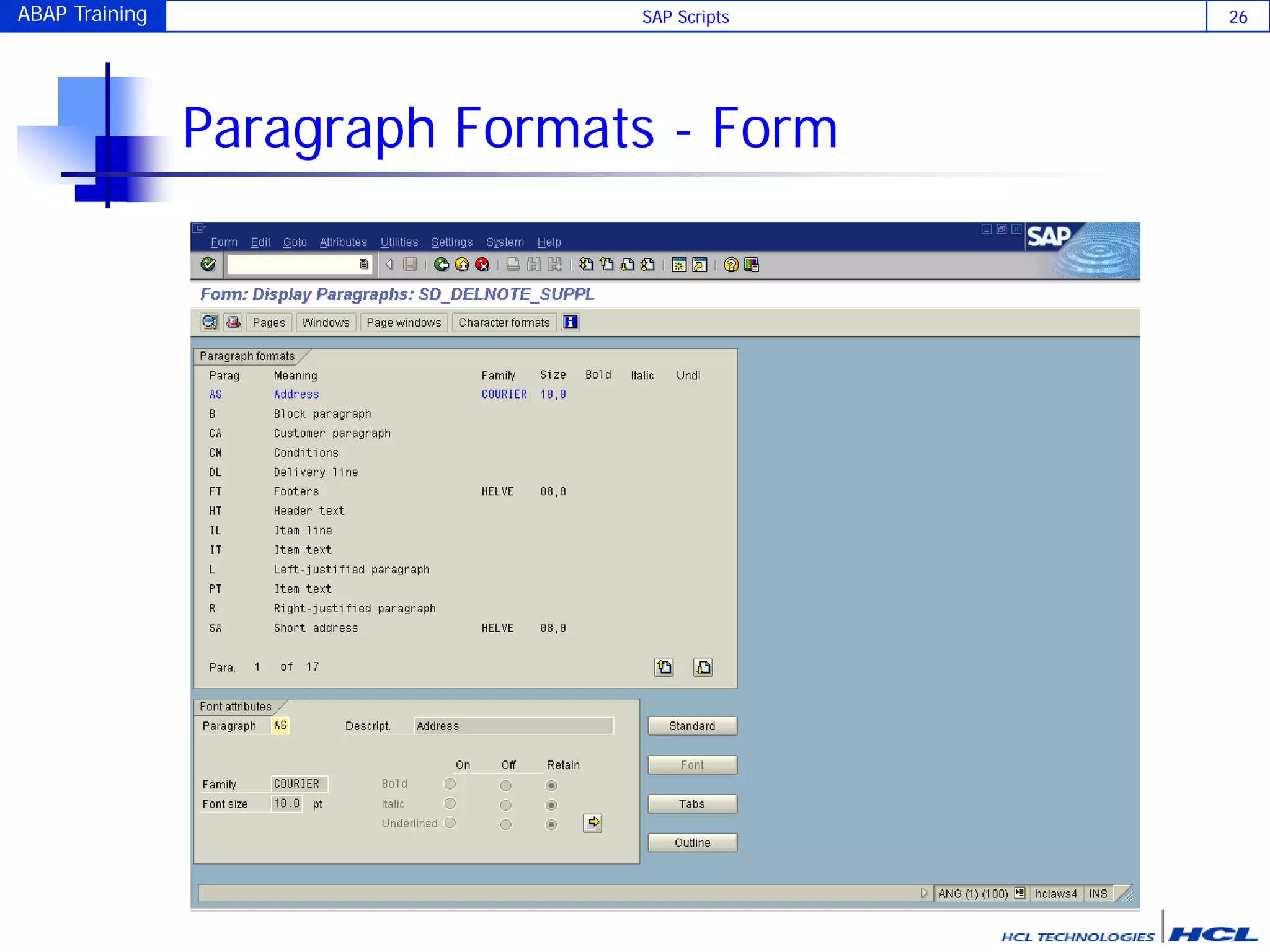
Task: Click the blue information icon
Action: 570,322
